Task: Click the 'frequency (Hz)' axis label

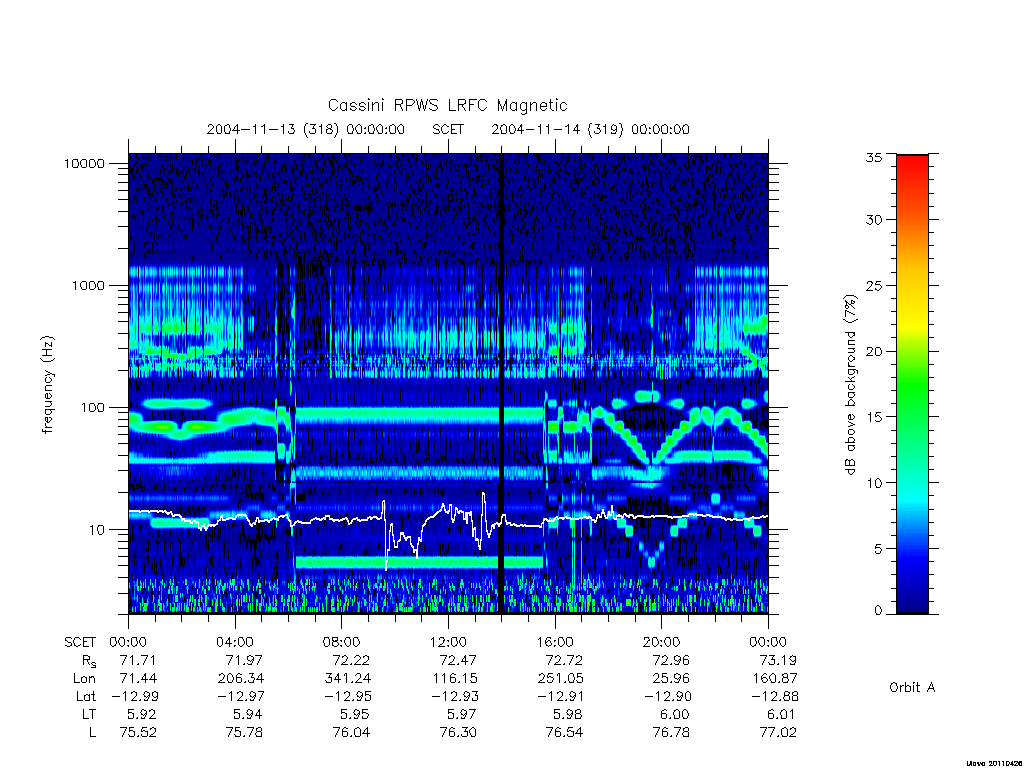Action: 47,385
